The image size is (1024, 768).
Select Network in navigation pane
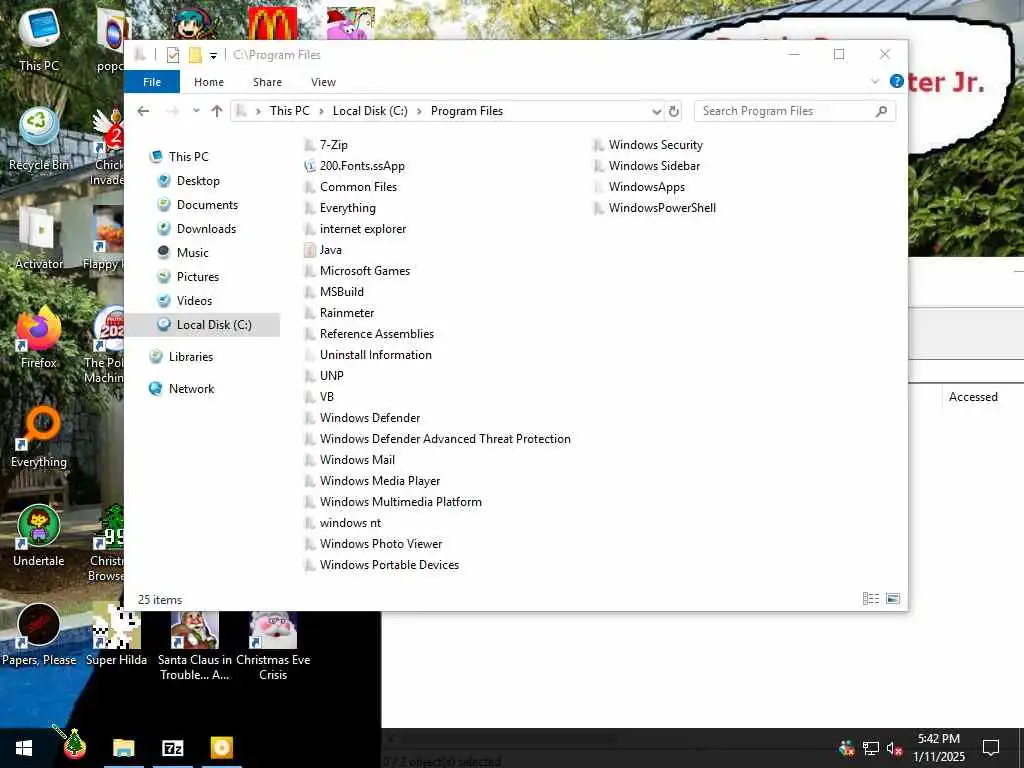point(191,389)
